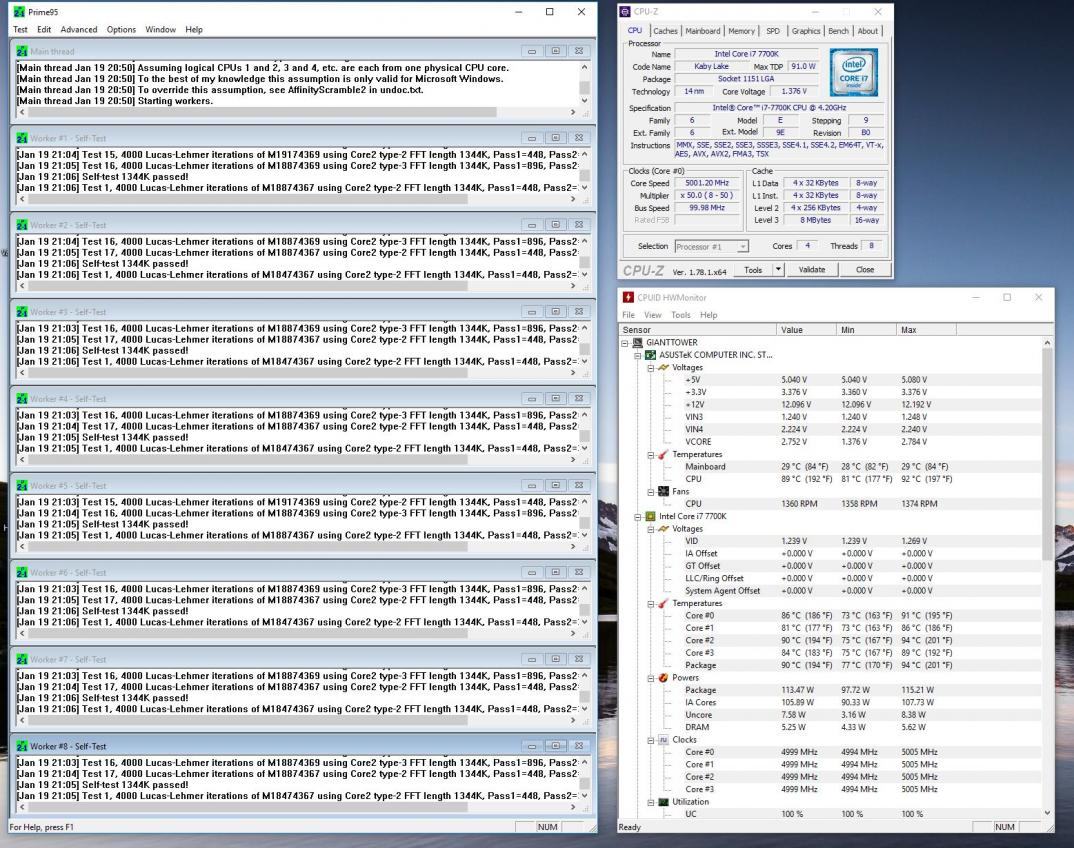1074x848 pixels.
Task: Click the Main thread horizontal scrollbar
Action: pos(262,112)
